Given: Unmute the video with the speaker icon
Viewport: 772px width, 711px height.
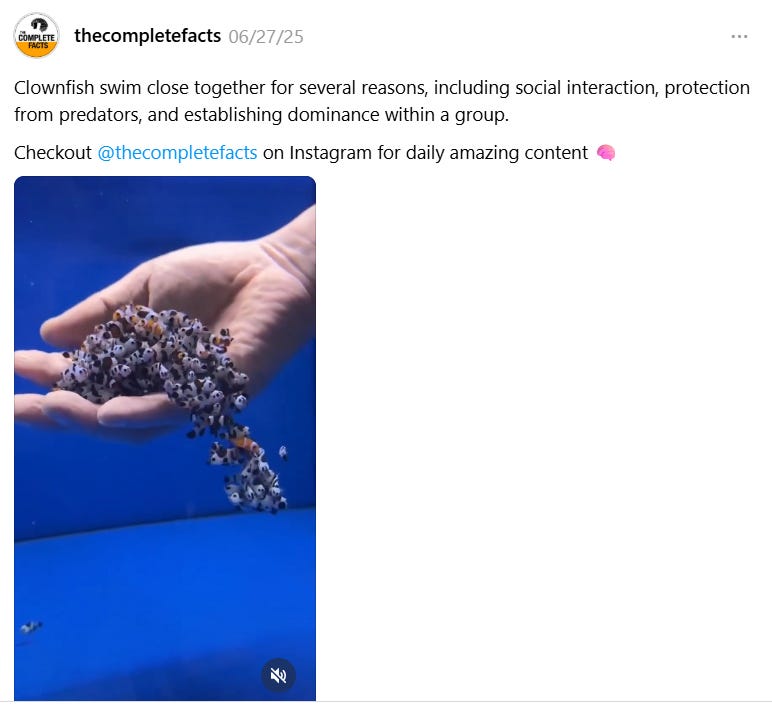Looking at the screenshot, I should point(278,675).
